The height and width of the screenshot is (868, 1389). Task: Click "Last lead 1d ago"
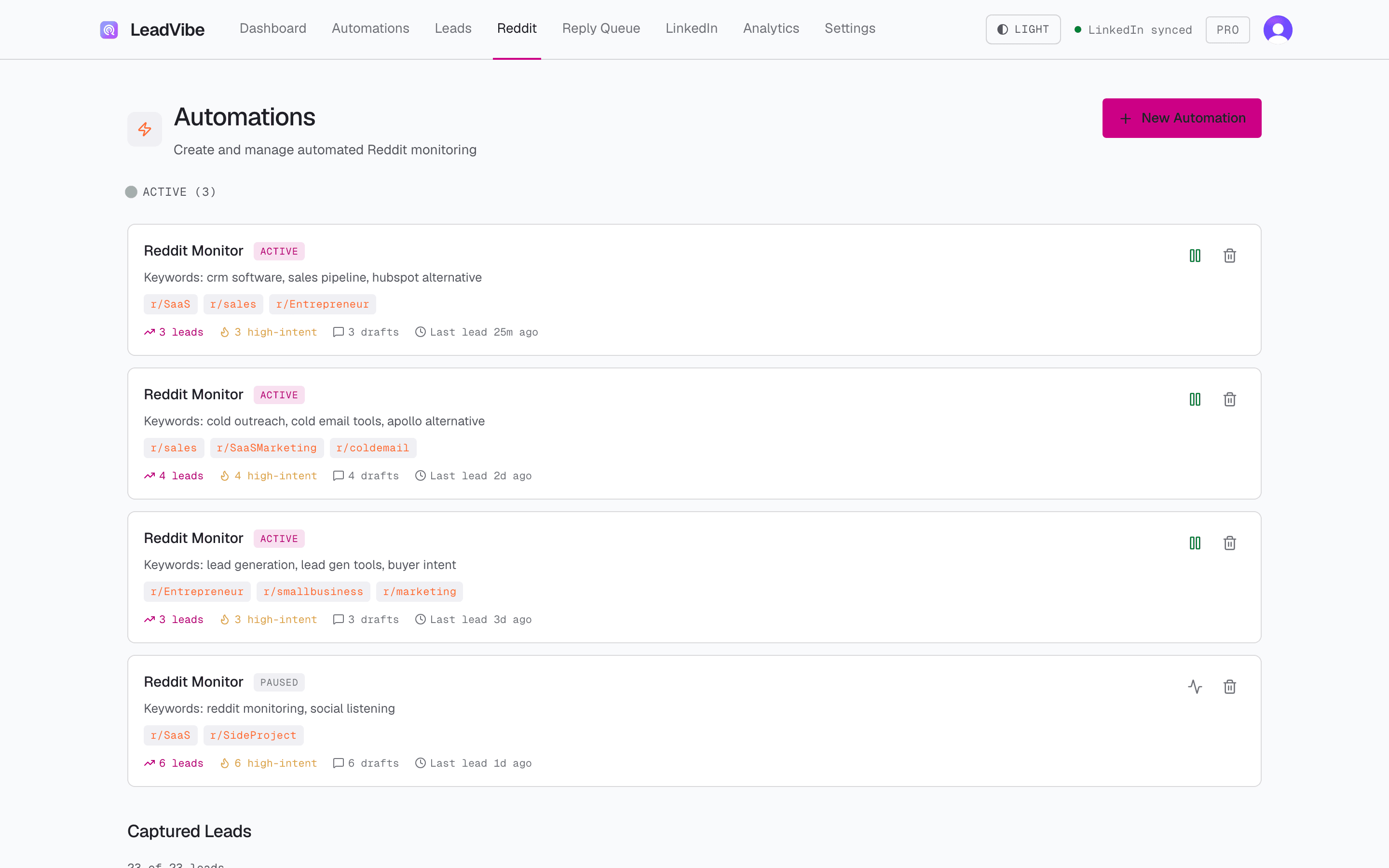tap(474, 763)
